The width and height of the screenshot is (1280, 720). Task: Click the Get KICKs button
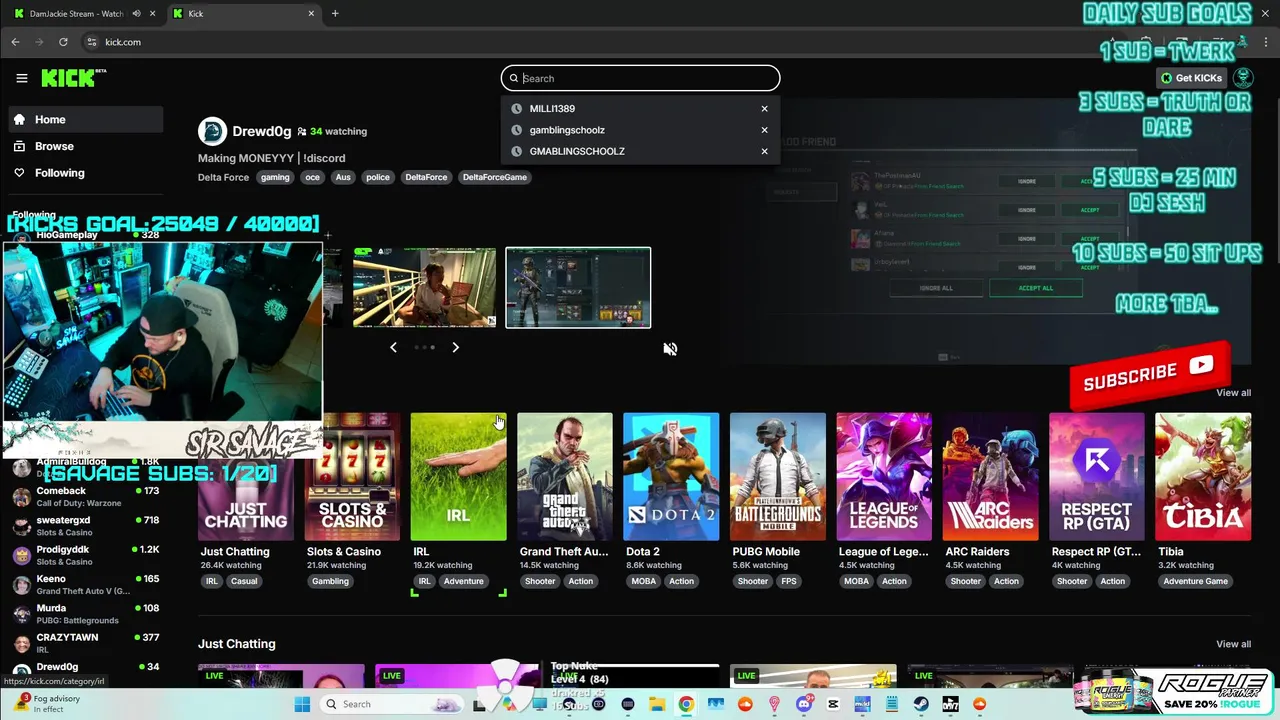click(1191, 78)
